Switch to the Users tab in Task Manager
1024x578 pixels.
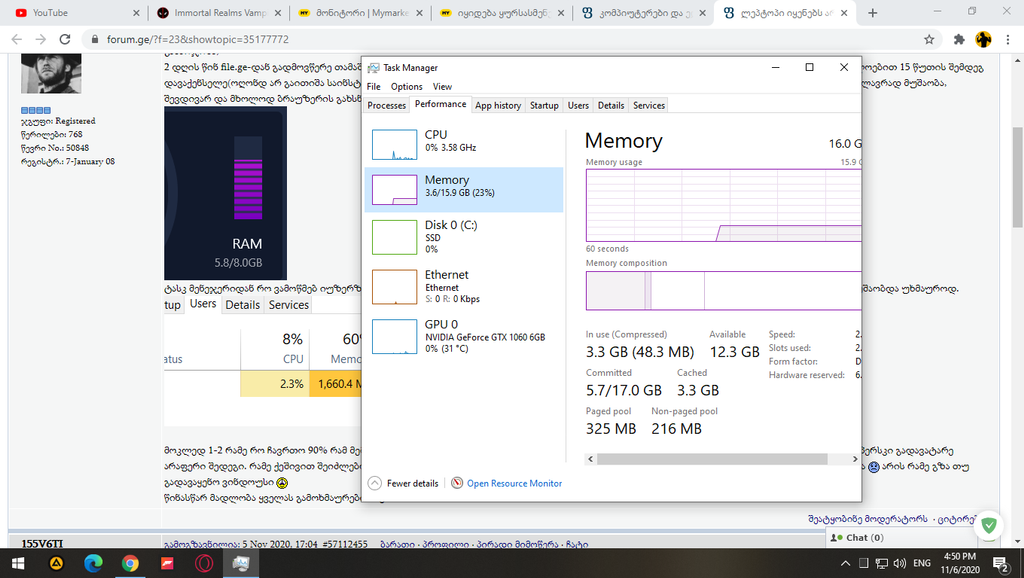(578, 105)
